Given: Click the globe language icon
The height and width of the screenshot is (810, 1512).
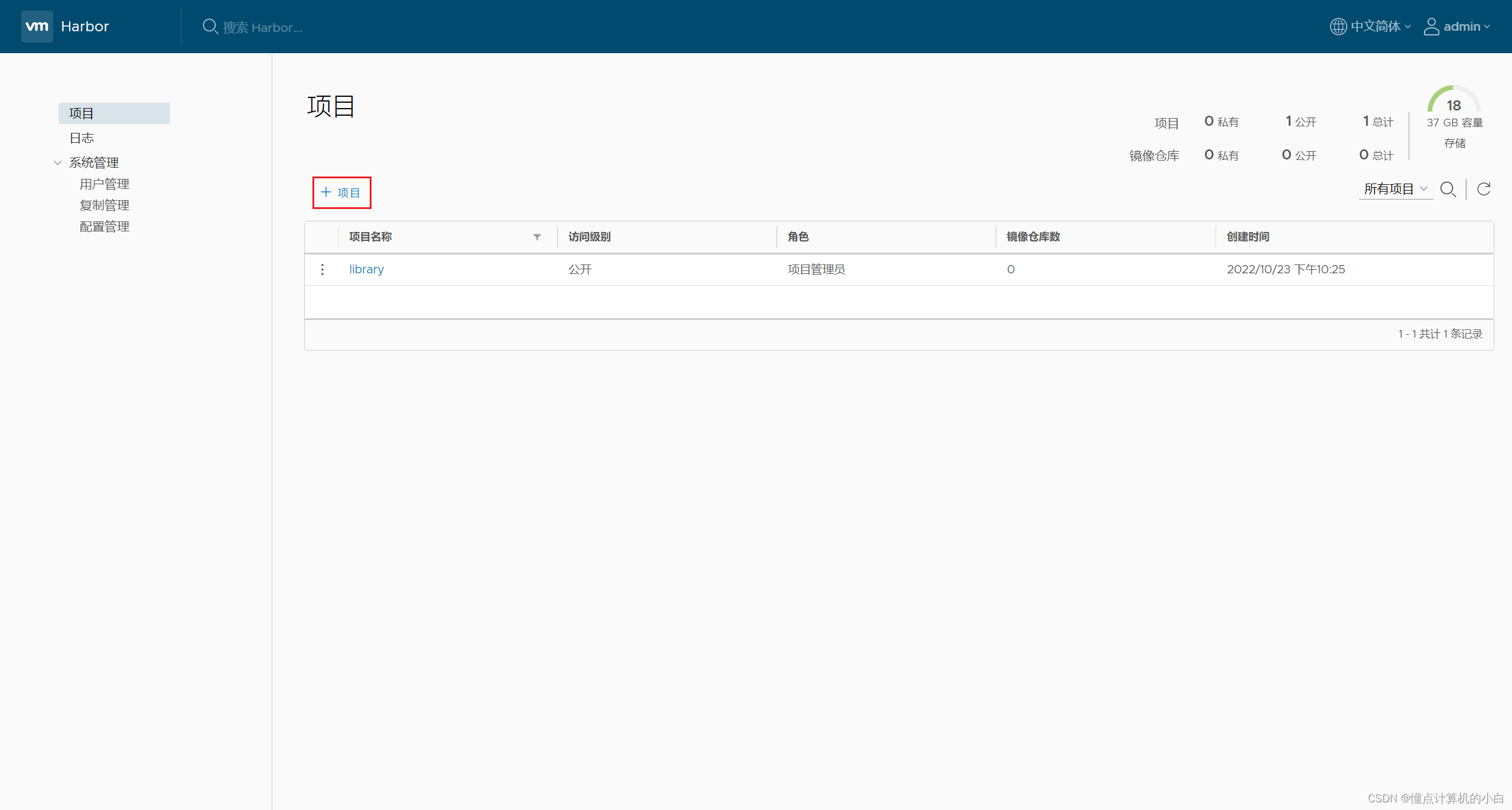Looking at the screenshot, I should coord(1338,27).
